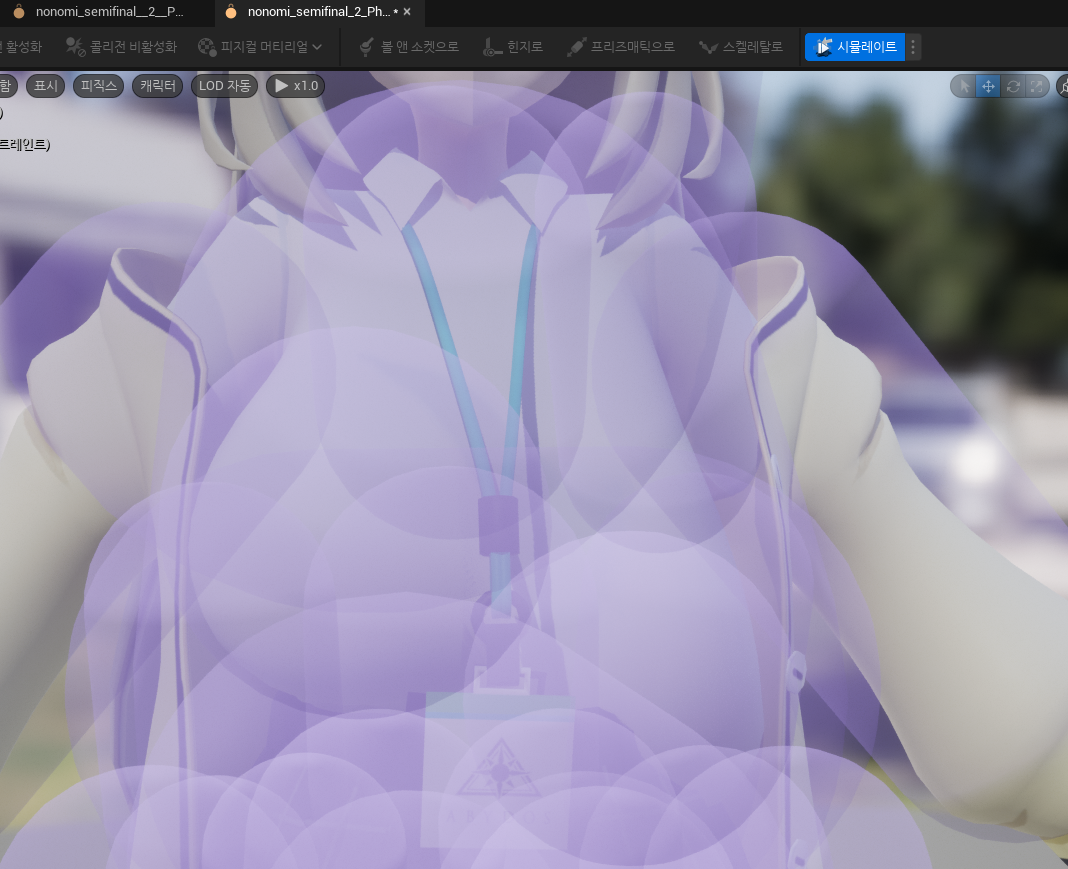Open the 피직스 viewport menu

coord(99,86)
